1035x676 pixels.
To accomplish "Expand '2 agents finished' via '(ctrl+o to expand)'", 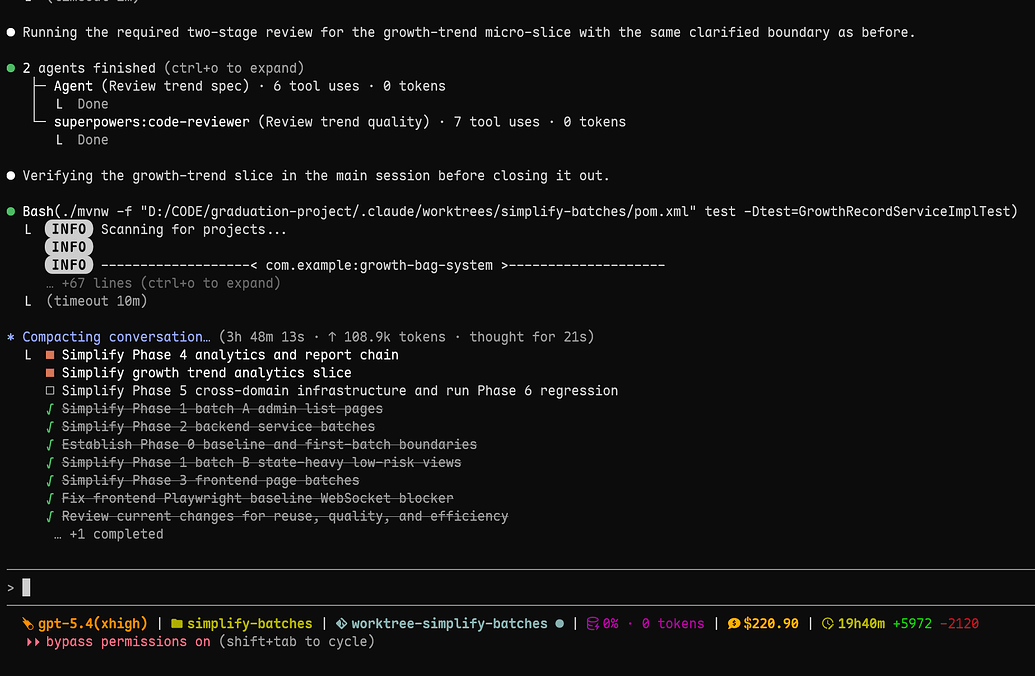I will pos(234,68).
